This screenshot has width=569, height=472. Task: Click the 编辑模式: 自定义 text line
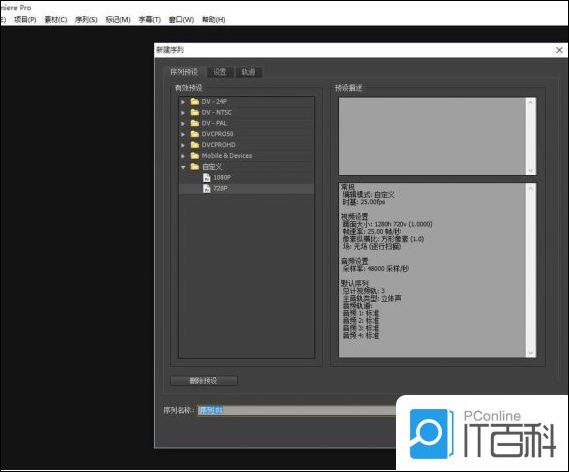368,194
